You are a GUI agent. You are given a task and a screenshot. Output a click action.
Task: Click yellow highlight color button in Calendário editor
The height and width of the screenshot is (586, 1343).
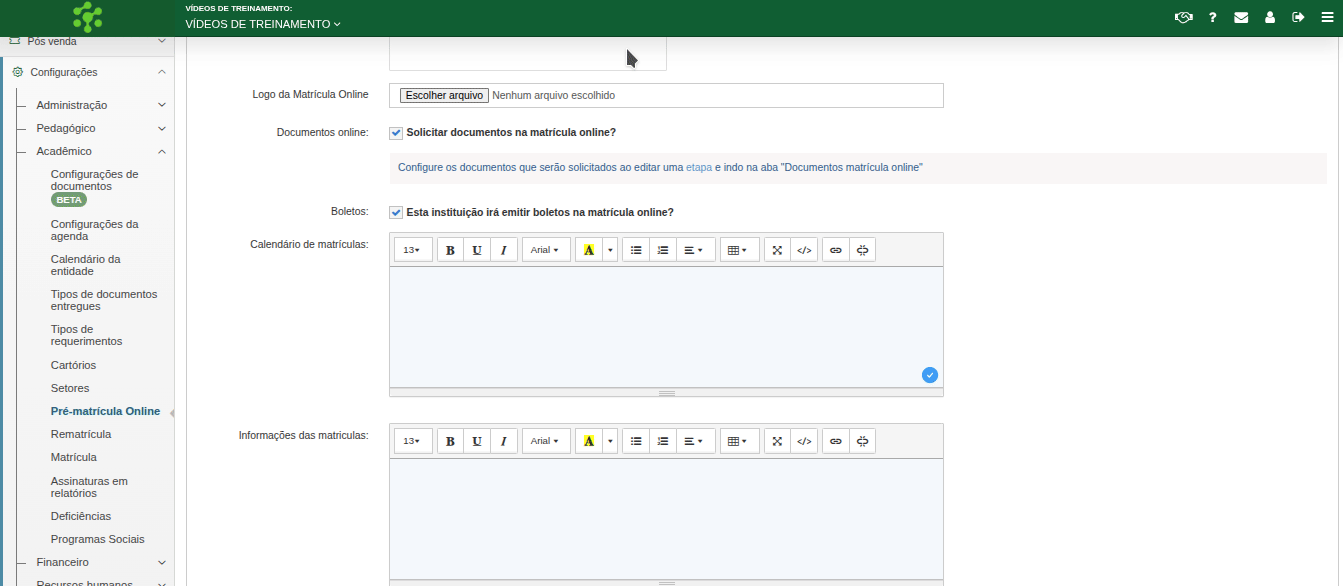coord(588,250)
